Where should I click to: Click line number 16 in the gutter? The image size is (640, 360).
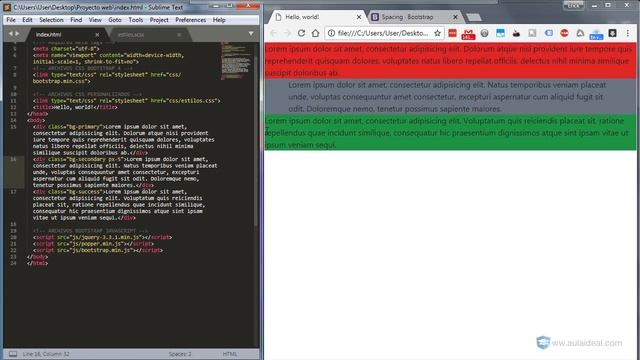pos(13,159)
